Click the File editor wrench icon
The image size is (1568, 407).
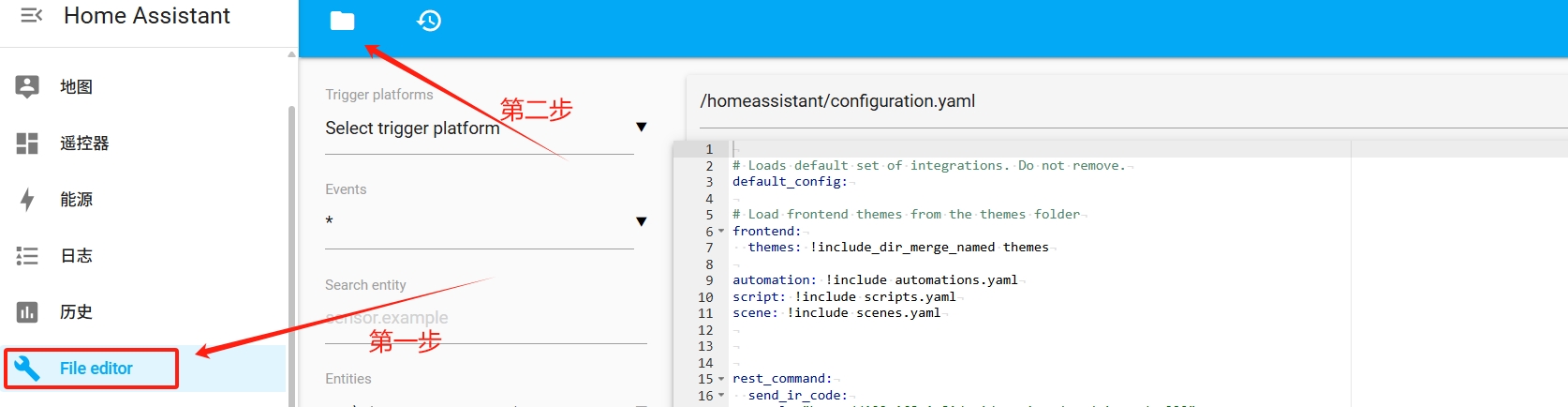[27, 369]
